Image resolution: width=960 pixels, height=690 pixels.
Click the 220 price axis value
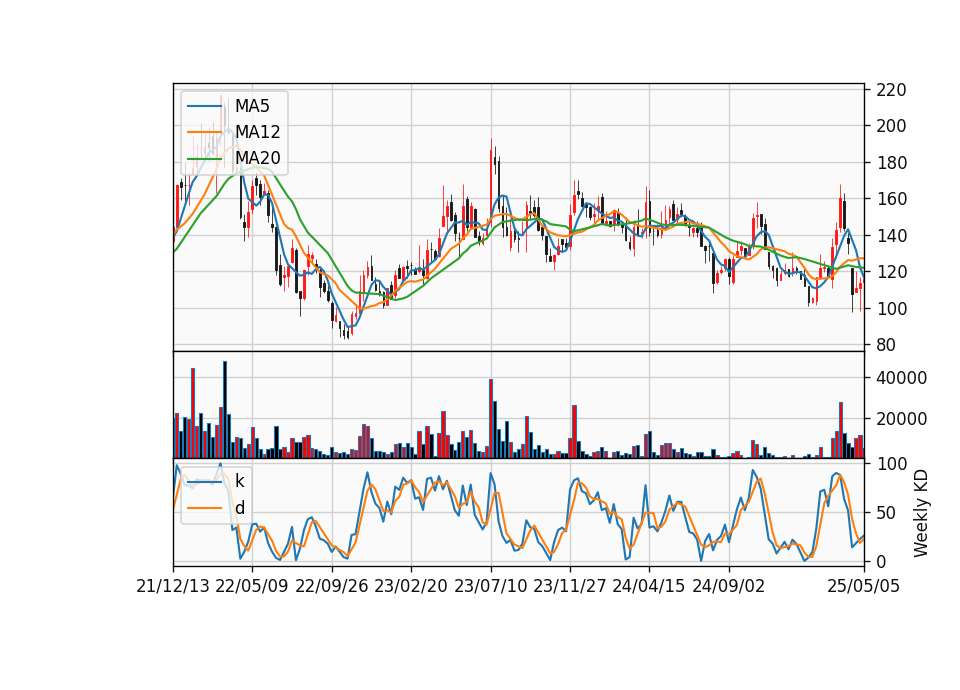pyautogui.click(x=891, y=90)
